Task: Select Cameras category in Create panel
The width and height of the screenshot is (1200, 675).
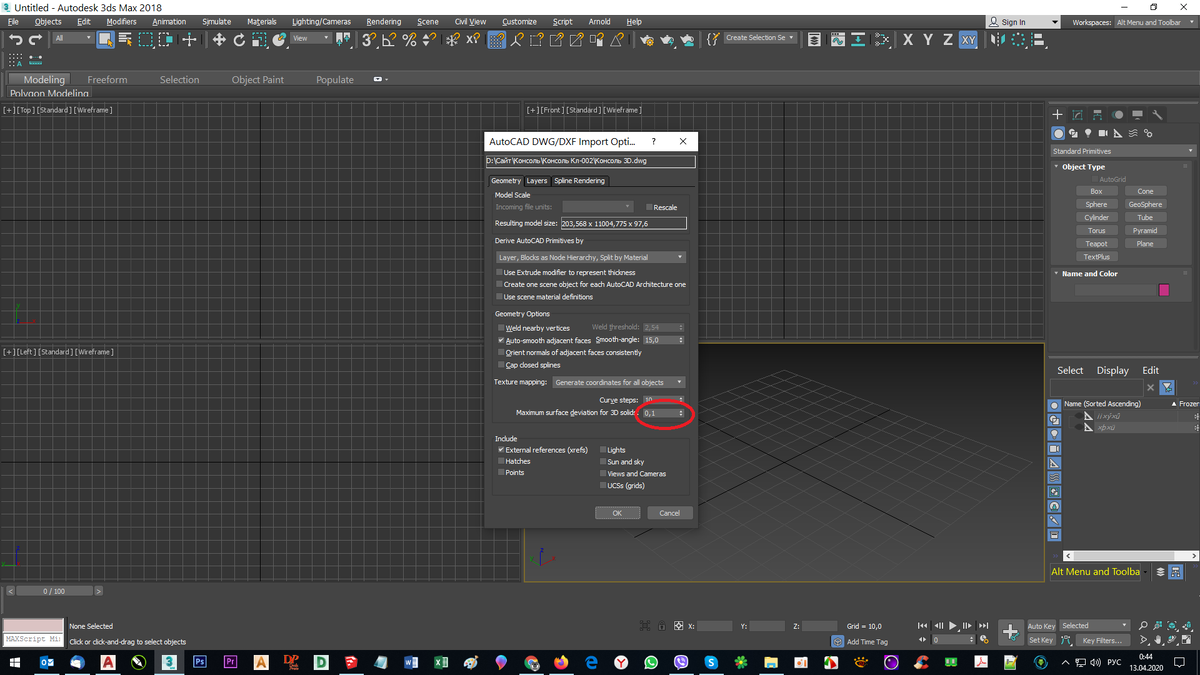Action: (1103, 133)
